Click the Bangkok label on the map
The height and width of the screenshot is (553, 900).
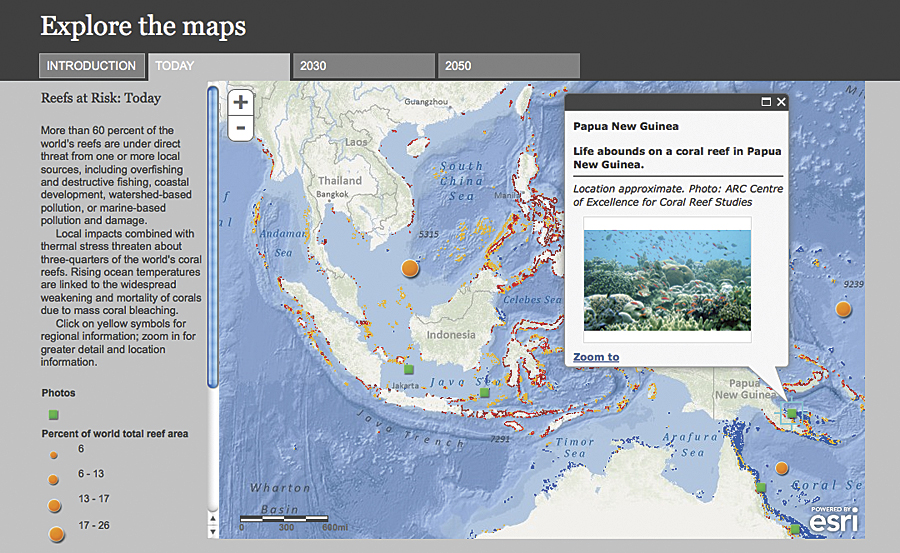(332, 194)
